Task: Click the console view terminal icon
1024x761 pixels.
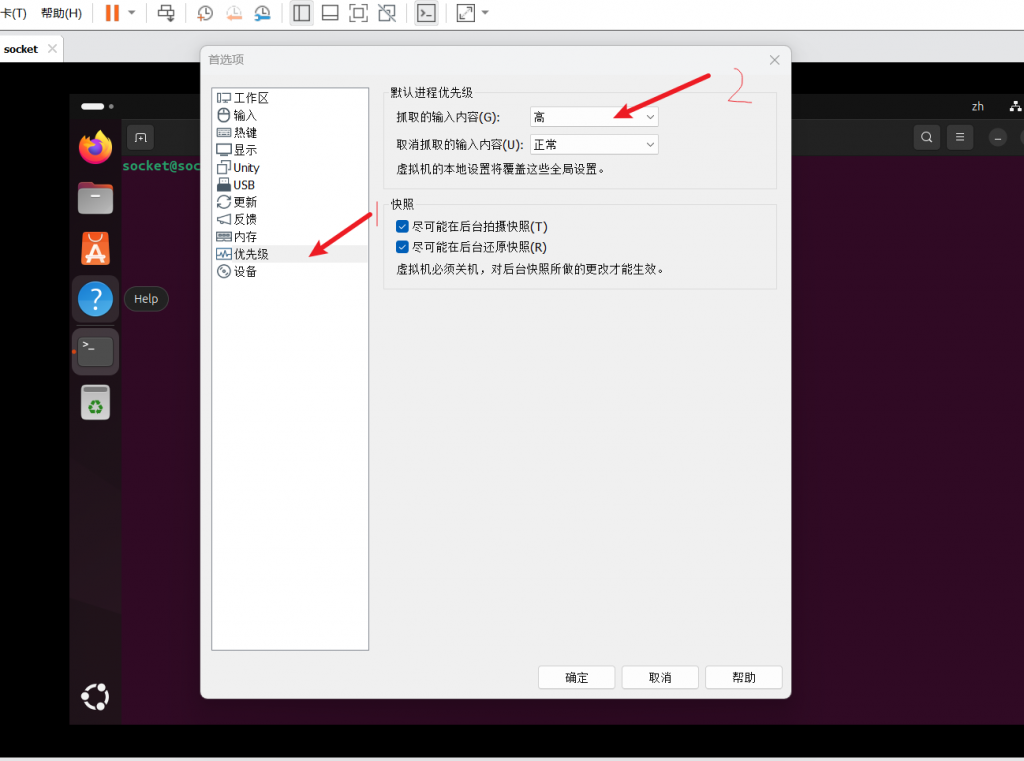Action: 426,13
